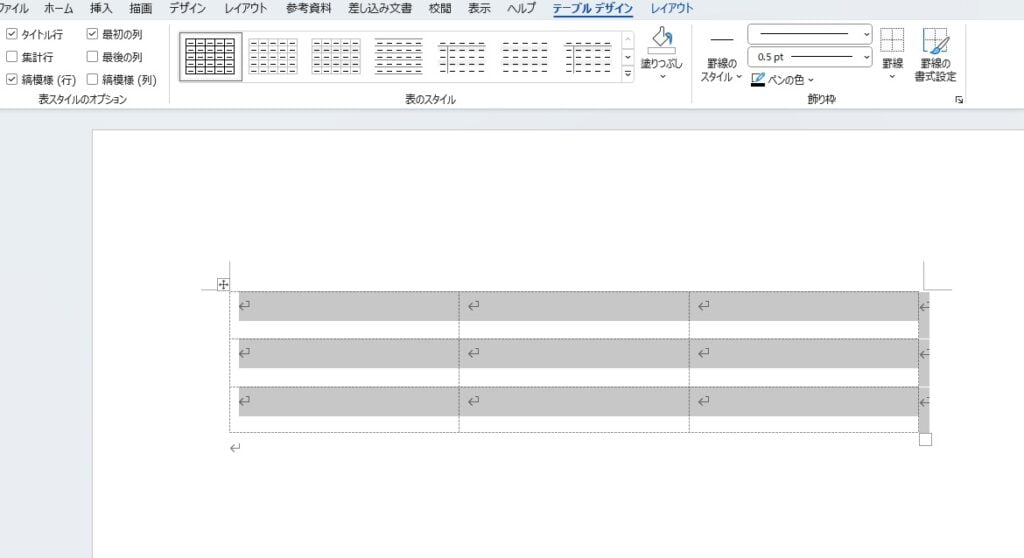Select the fifth table style thumbnail

pos(462,57)
